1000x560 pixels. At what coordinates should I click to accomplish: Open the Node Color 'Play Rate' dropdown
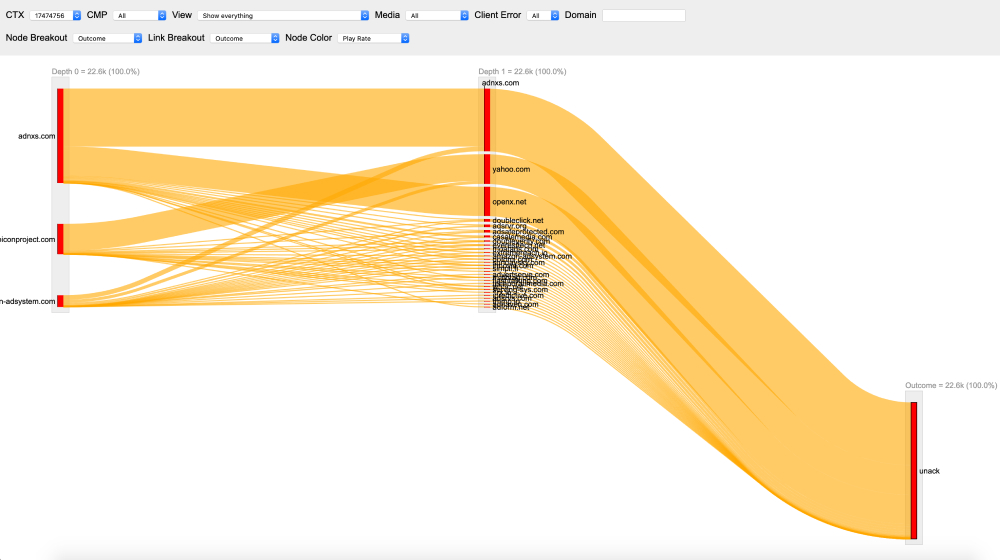tap(375, 38)
